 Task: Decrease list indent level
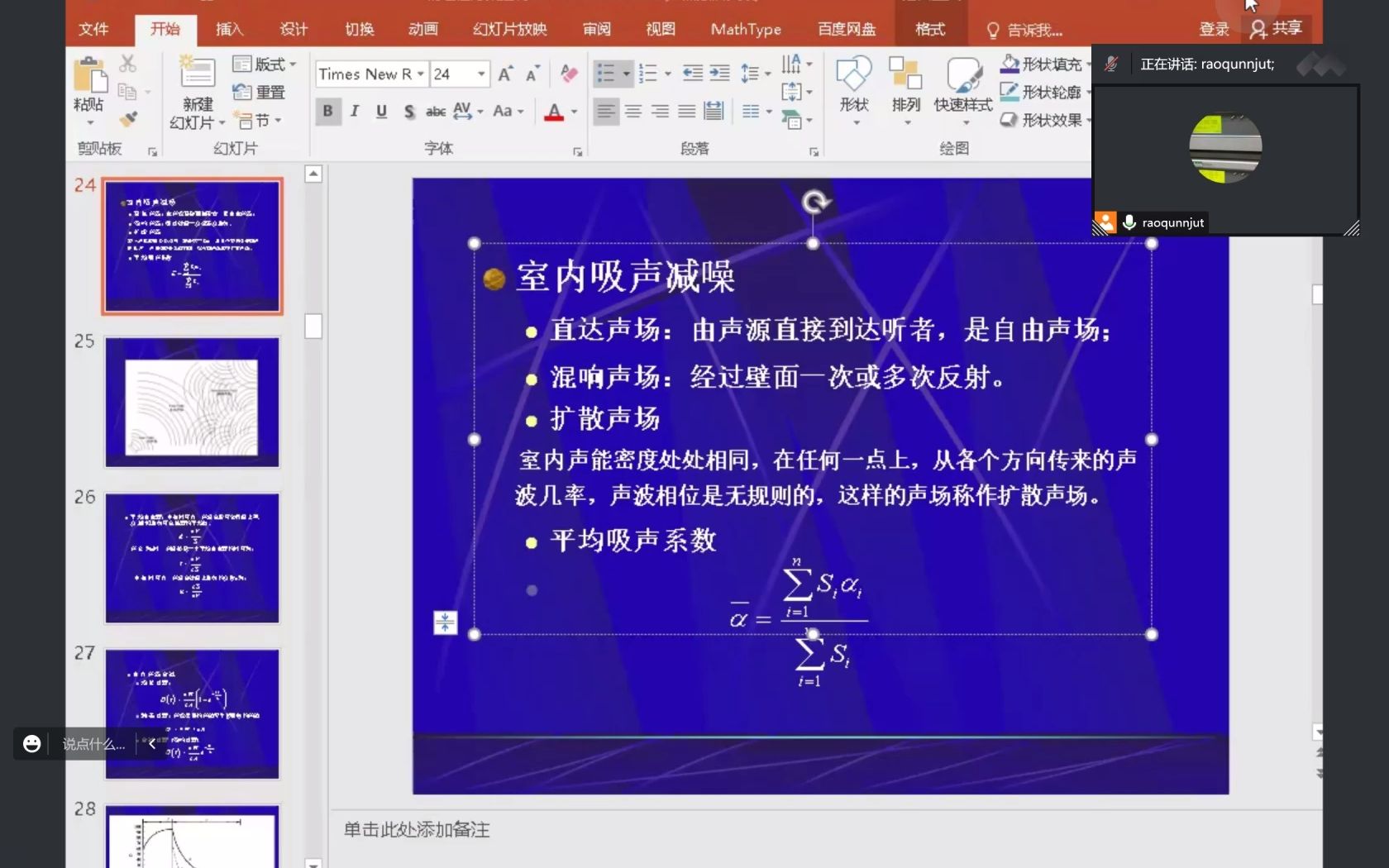(692, 74)
